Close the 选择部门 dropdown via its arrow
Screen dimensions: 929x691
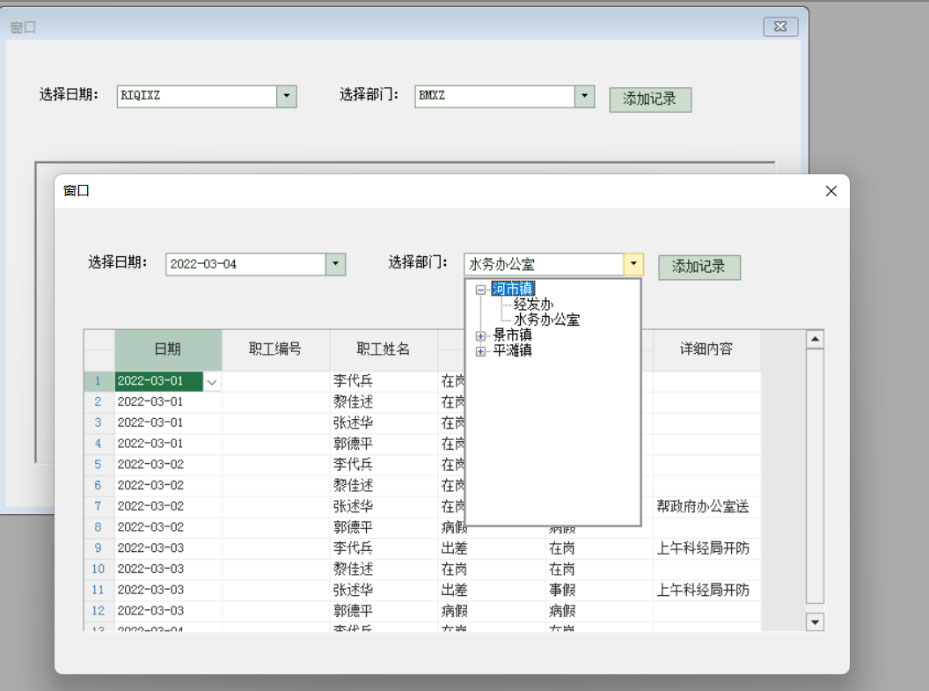pyautogui.click(x=634, y=265)
